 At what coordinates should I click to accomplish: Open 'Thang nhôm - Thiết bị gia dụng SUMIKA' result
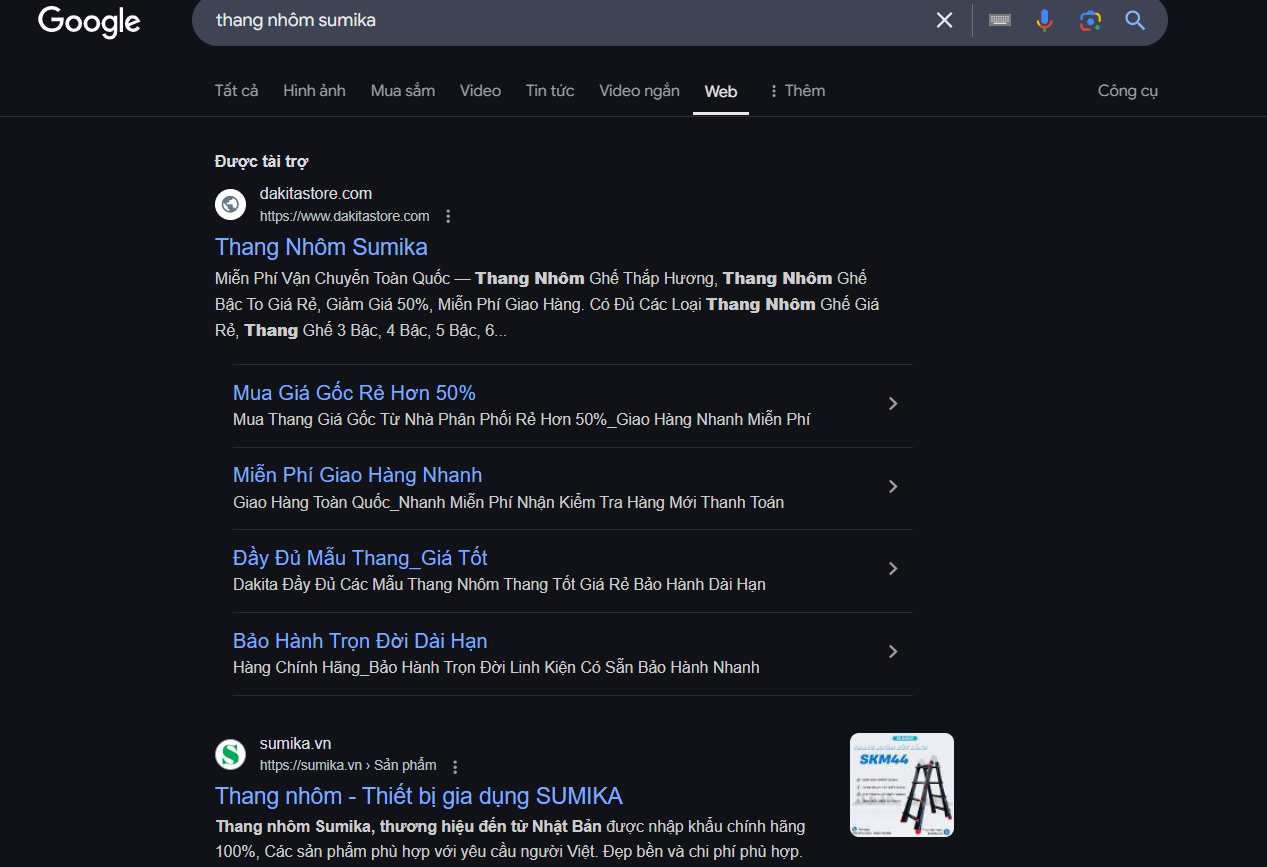419,796
